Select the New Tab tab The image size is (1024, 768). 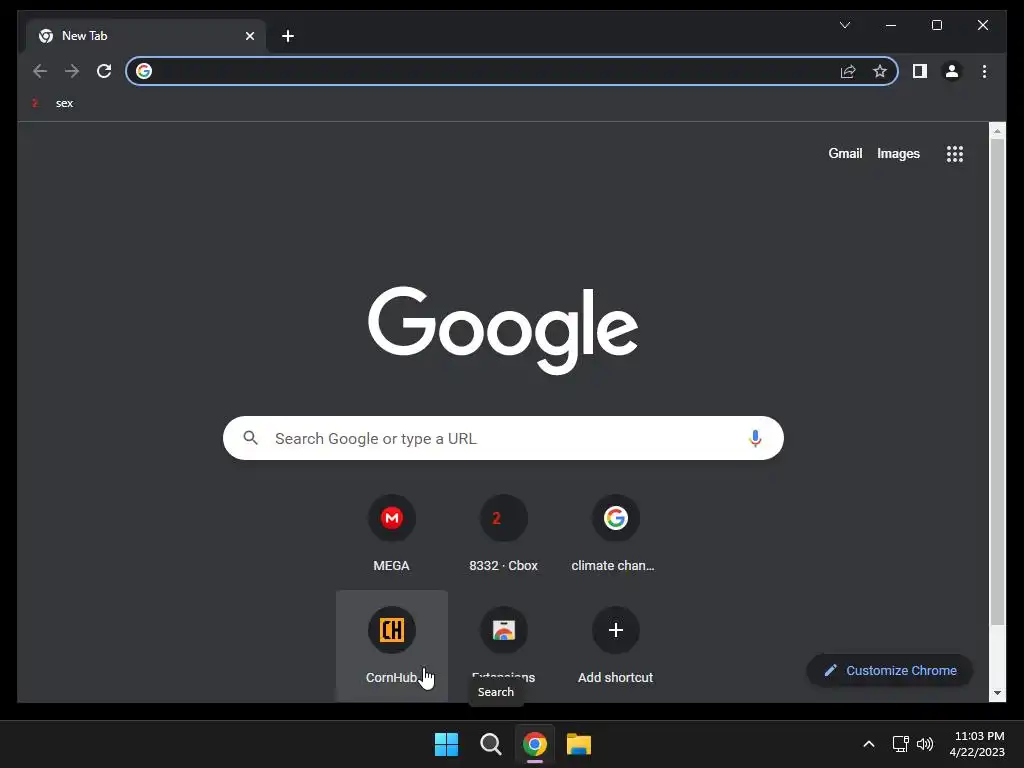[x=146, y=36]
